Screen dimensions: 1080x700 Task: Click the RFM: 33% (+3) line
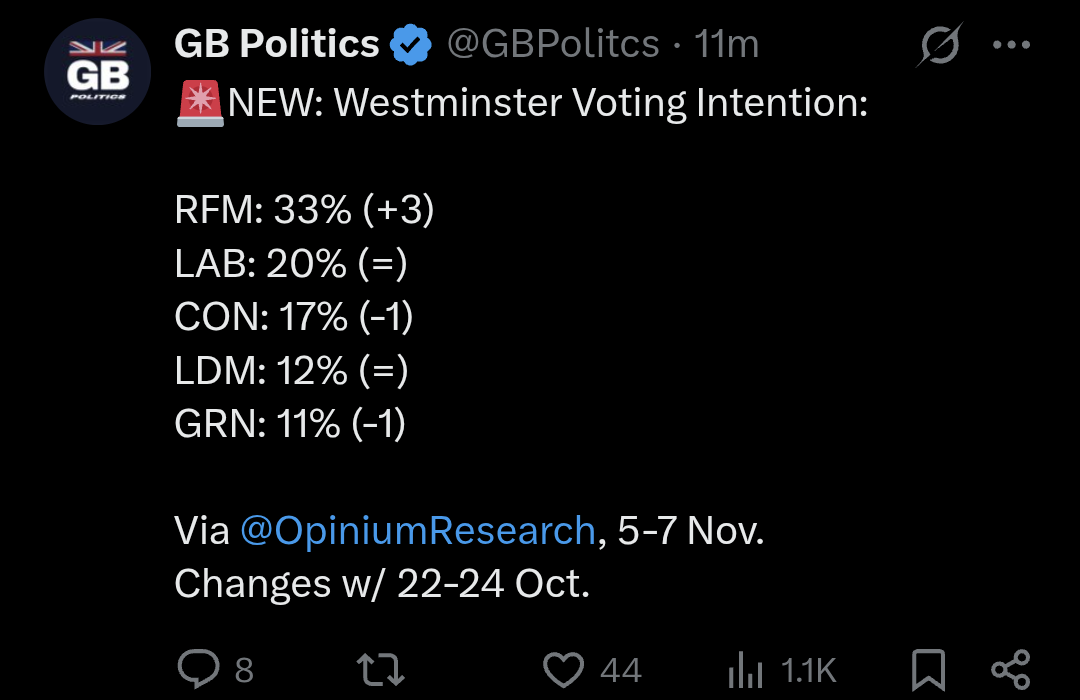point(305,210)
